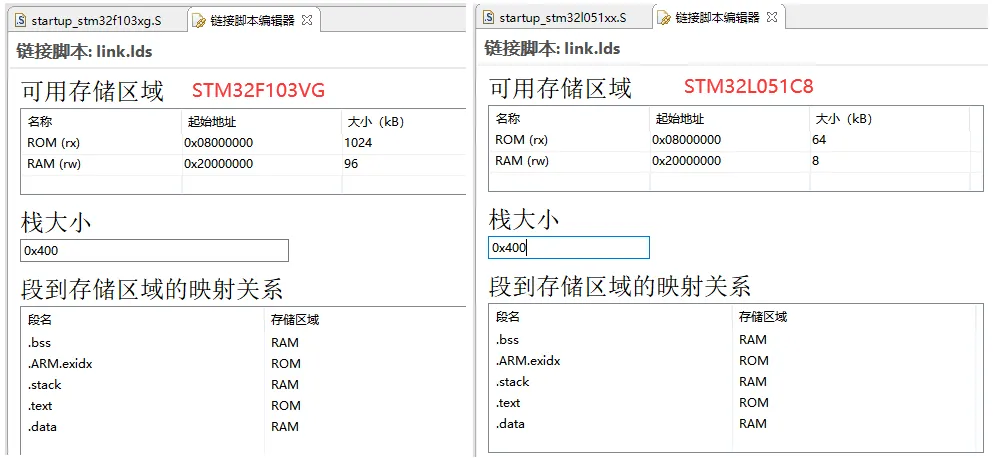993x458 pixels.
Task: Click 大小 (kB) column header in left table
Action: [x=376, y=122]
